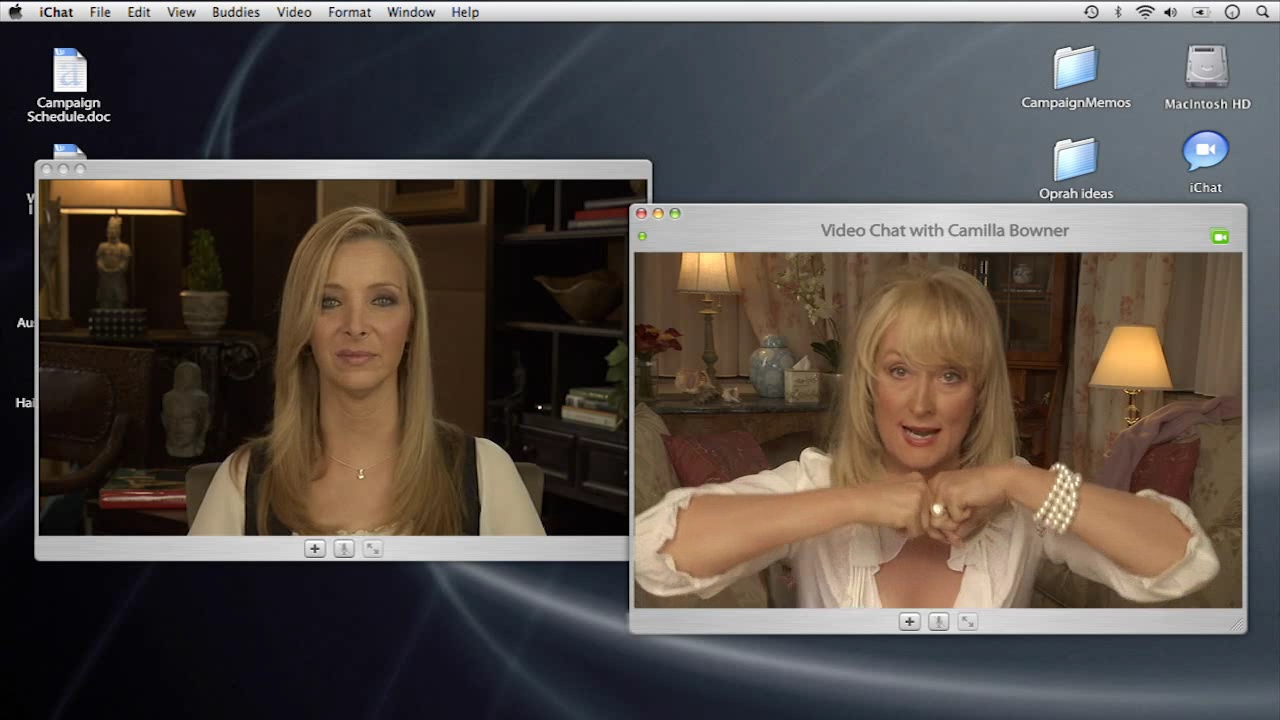Select the Macintosh HD drive icon
Viewport: 1280px width, 720px height.
point(1207,77)
